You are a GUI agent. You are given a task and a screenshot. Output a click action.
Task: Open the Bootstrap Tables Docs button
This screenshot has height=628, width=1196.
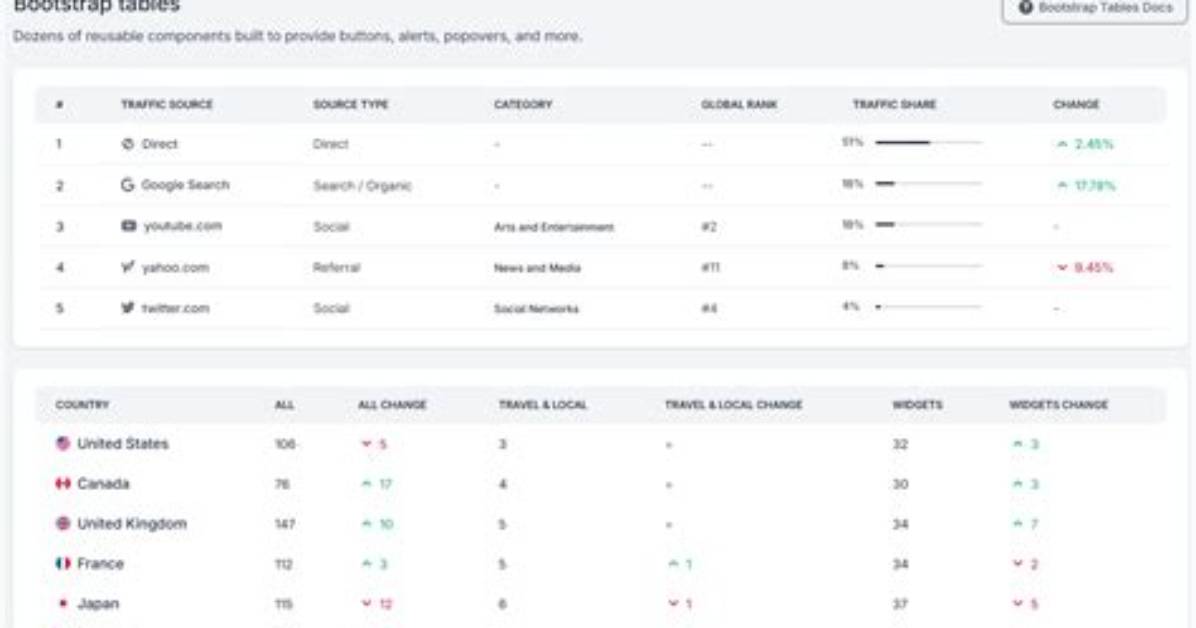click(1095, 8)
